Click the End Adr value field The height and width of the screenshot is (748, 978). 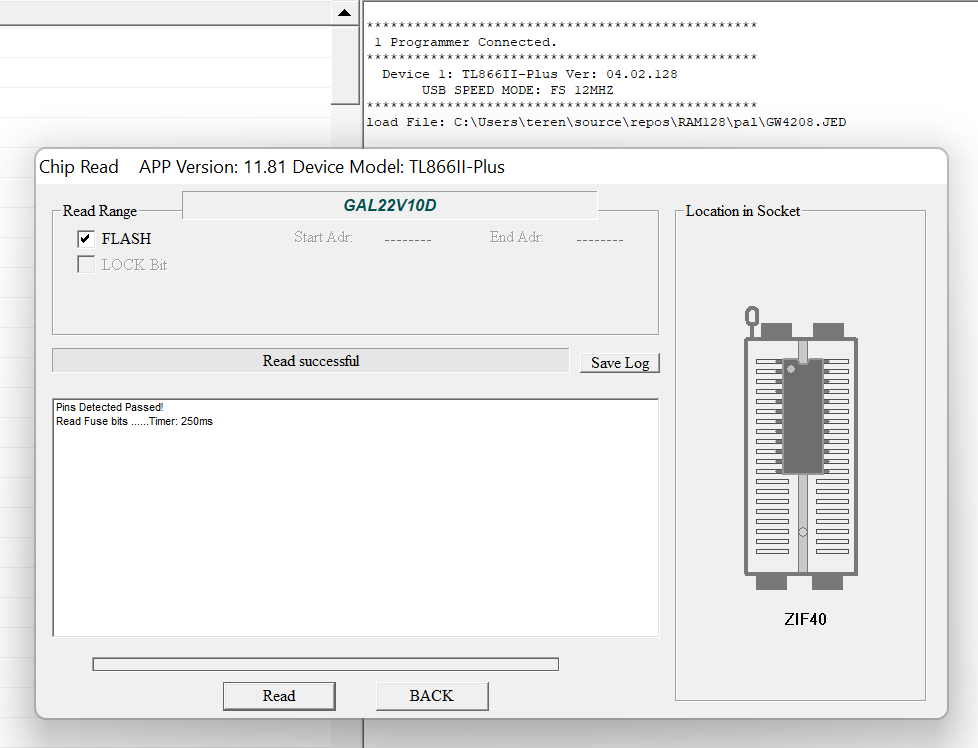(599, 239)
